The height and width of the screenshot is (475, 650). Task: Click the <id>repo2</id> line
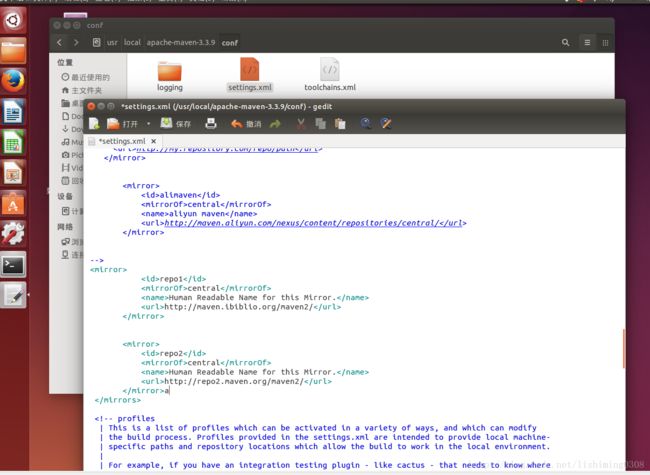[173, 354]
